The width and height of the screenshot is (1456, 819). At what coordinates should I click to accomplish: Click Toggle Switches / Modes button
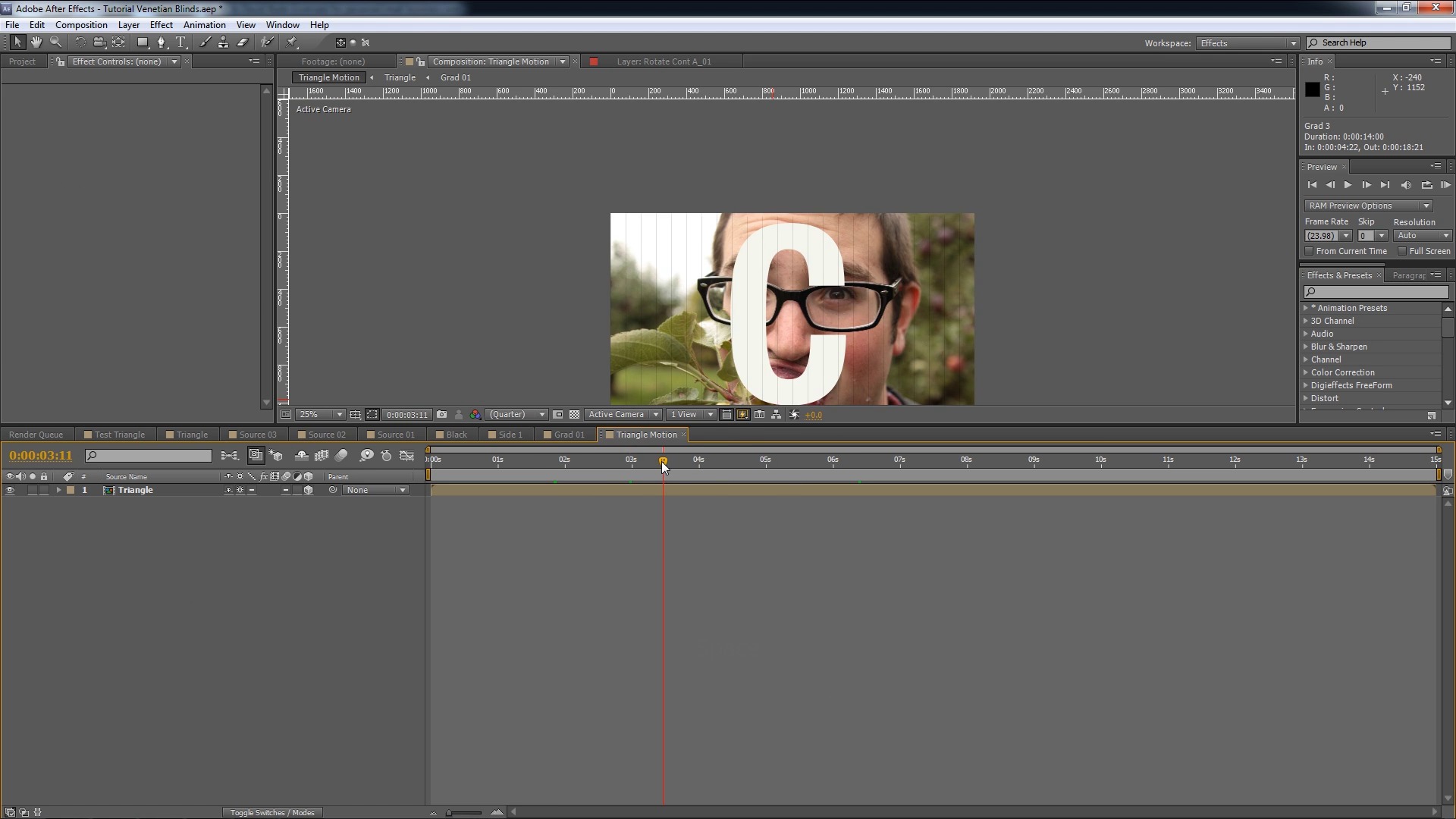pyautogui.click(x=272, y=812)
